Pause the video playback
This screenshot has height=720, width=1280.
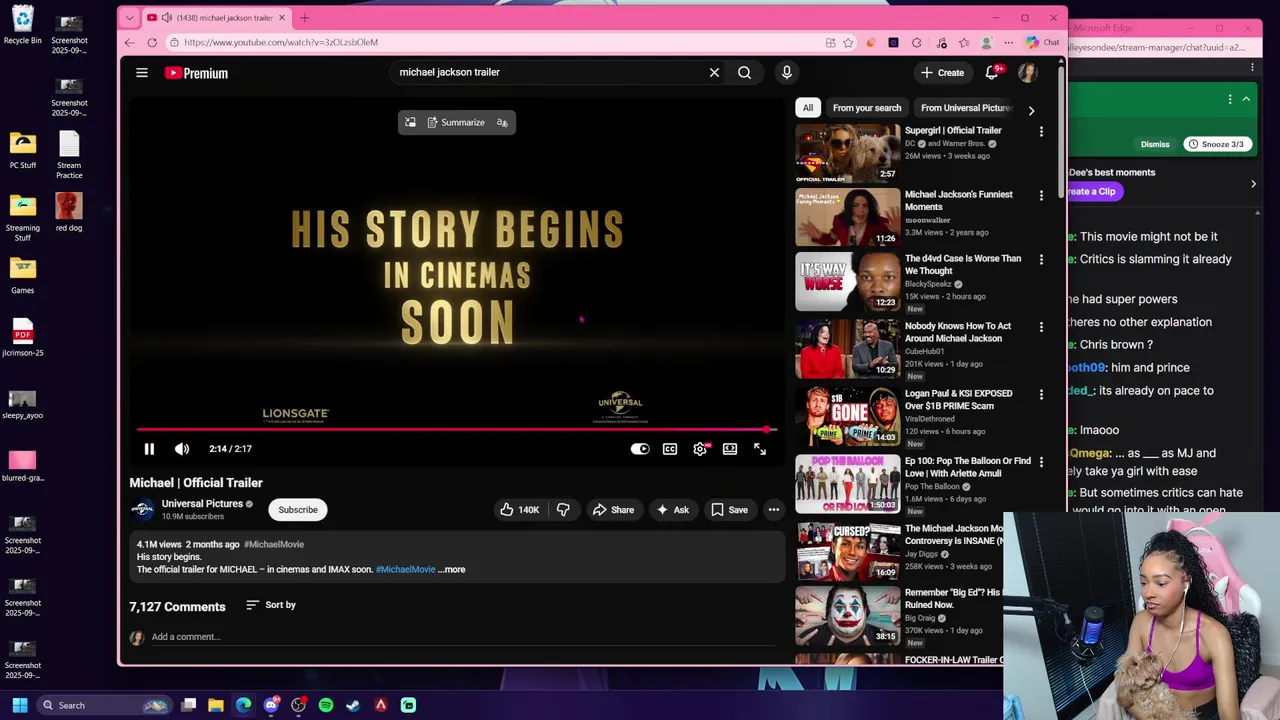pyautogui.click(x=149, y=449)
